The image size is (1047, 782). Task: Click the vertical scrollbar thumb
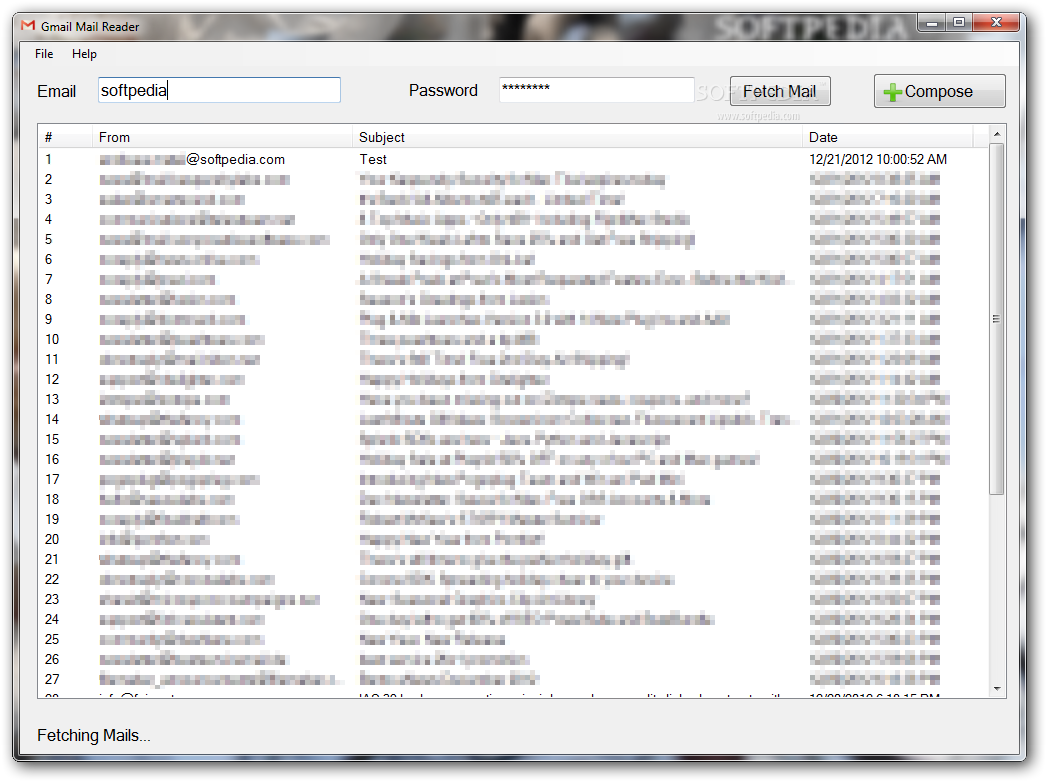[997, 319]
